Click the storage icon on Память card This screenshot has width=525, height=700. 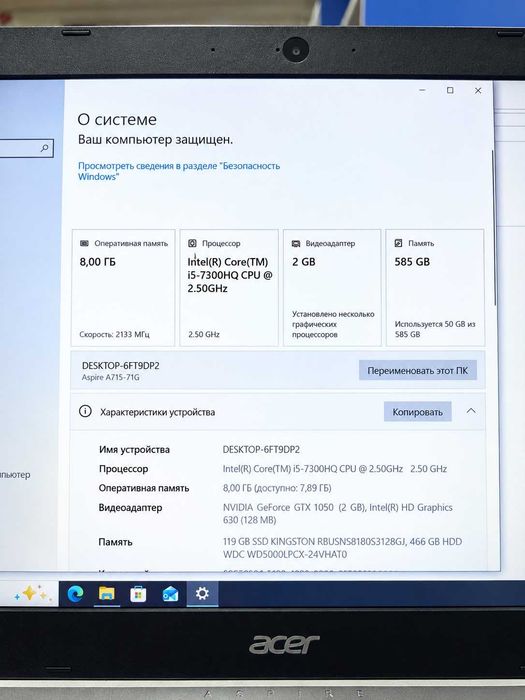[398, 243]
